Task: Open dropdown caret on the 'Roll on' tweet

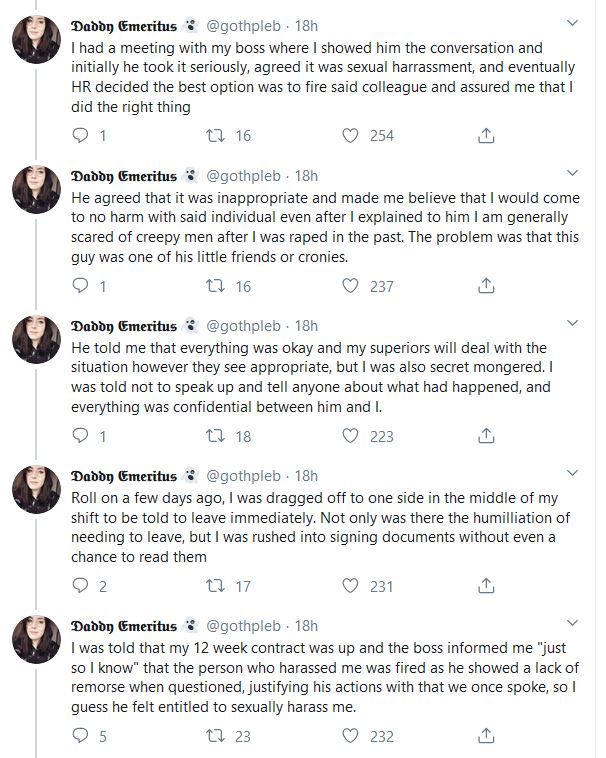Action: [571, 474]
